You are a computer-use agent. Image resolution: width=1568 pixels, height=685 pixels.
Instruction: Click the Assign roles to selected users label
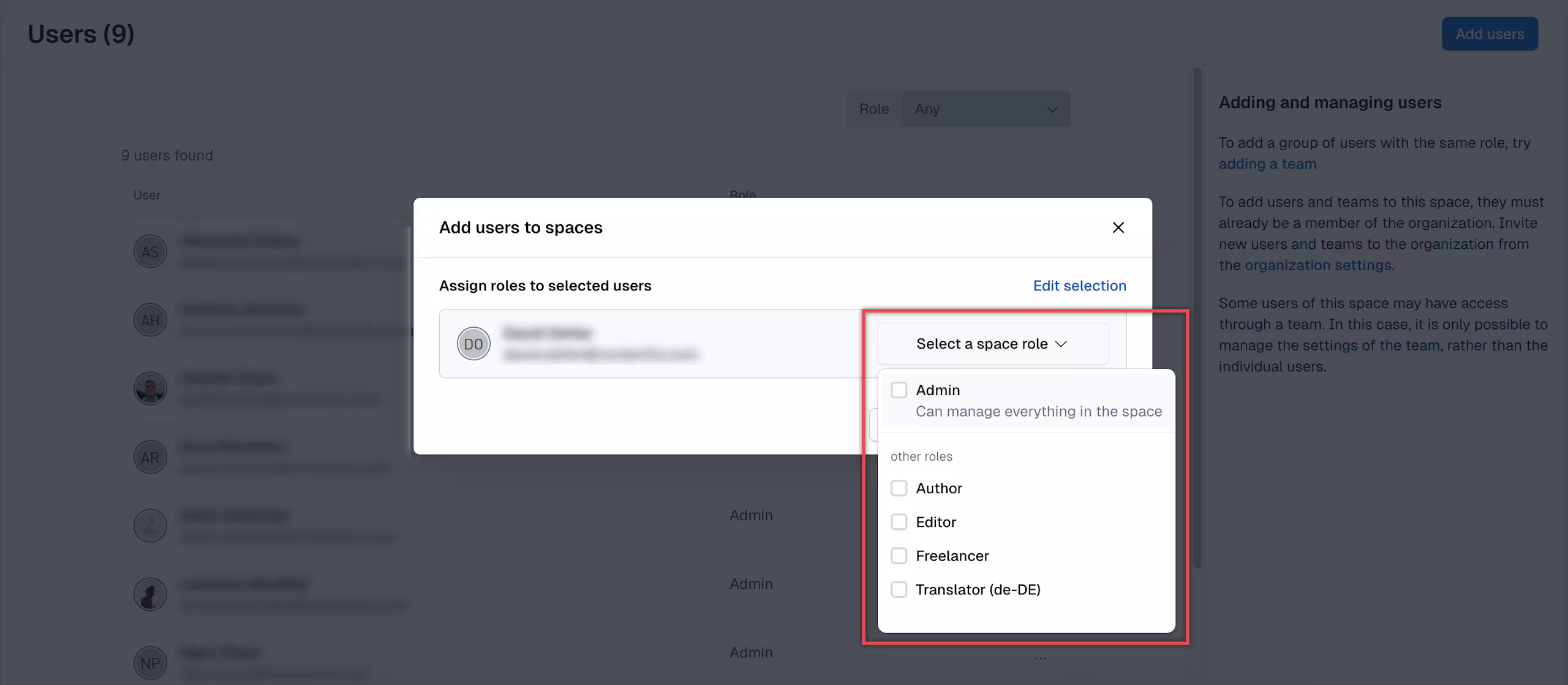coord(545,286)
